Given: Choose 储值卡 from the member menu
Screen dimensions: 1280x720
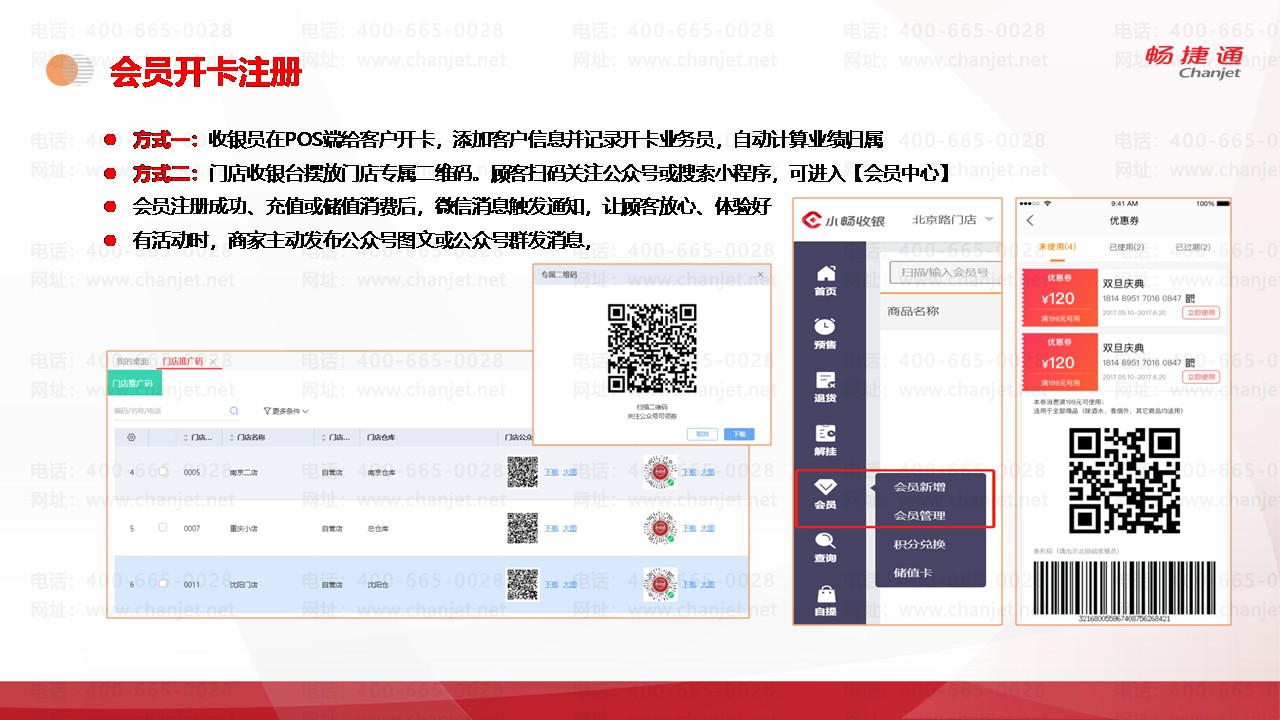Looking at the screenshot, I should point(912,573).
